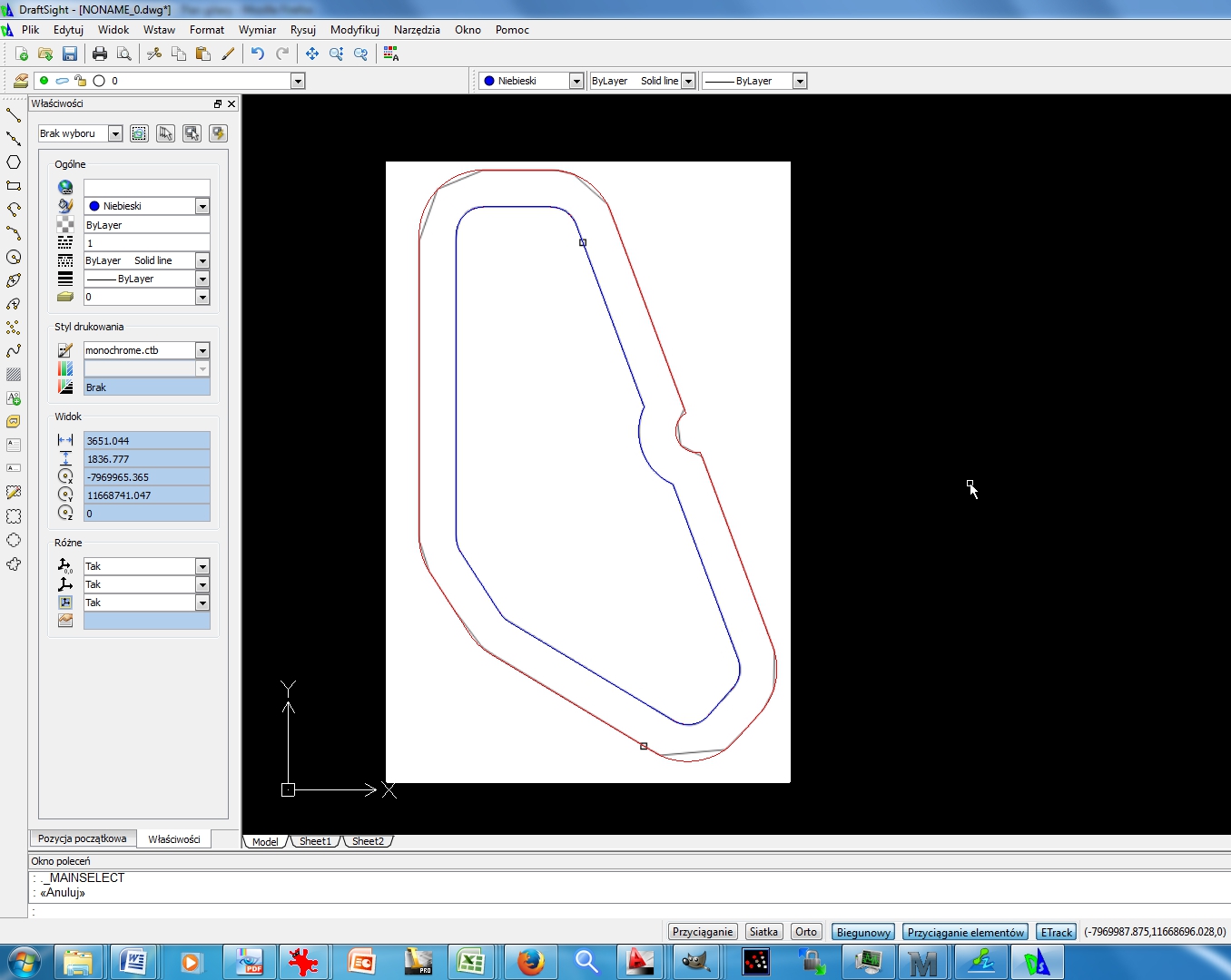Select the Pan tool in the toolbar
Image resolution: width=1231 pixels, height=980 pixels.
(312, 54)
